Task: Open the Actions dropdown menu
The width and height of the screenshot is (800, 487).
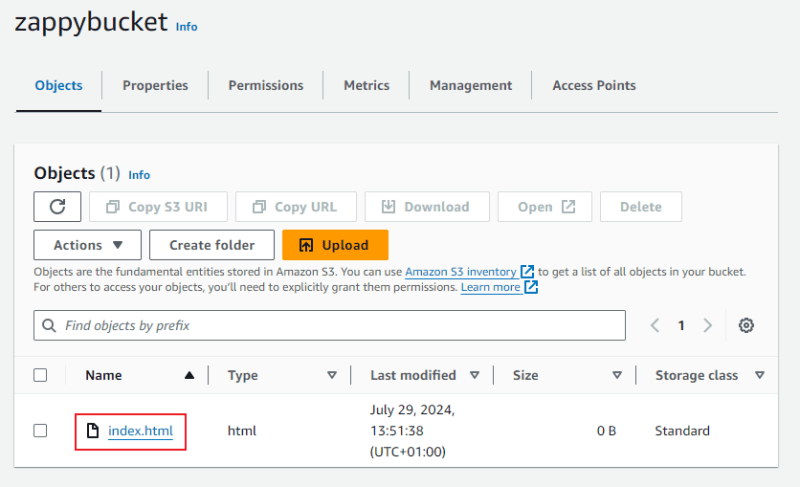Action: point(88,245)
